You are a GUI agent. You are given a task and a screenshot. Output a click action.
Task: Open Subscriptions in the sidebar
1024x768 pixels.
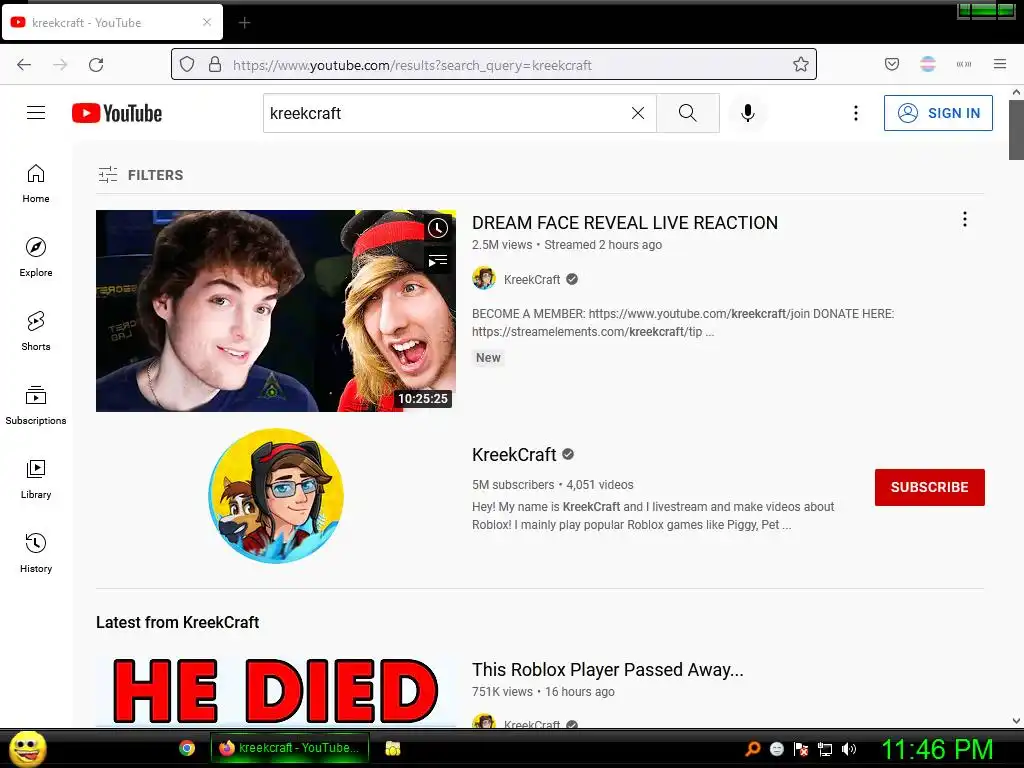point(36,405)
